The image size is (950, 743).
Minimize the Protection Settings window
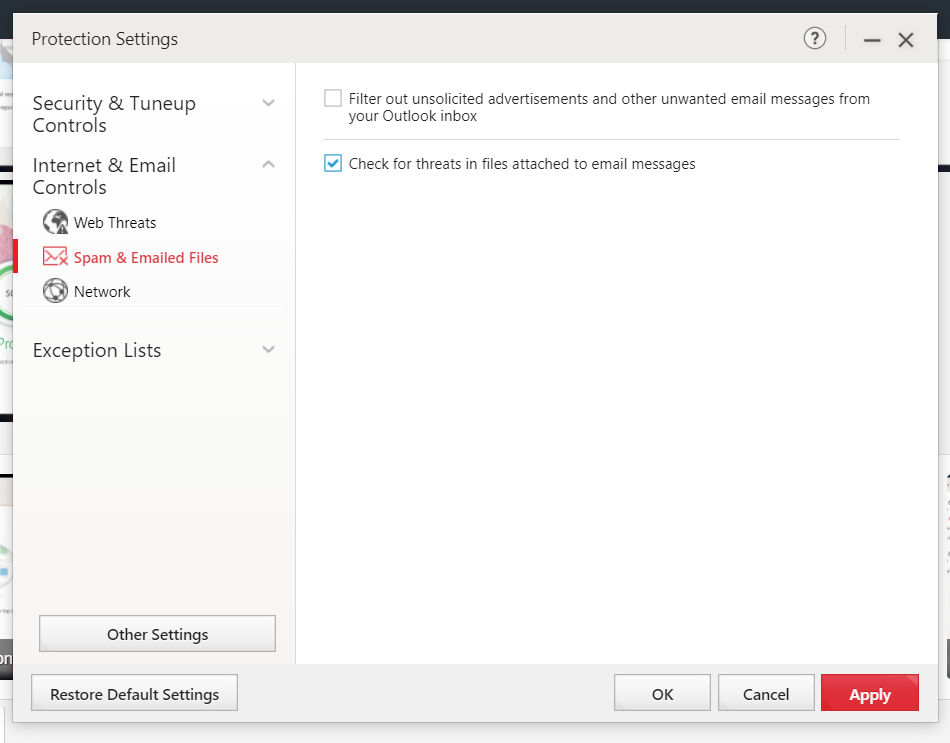click(x=872, y=40)
